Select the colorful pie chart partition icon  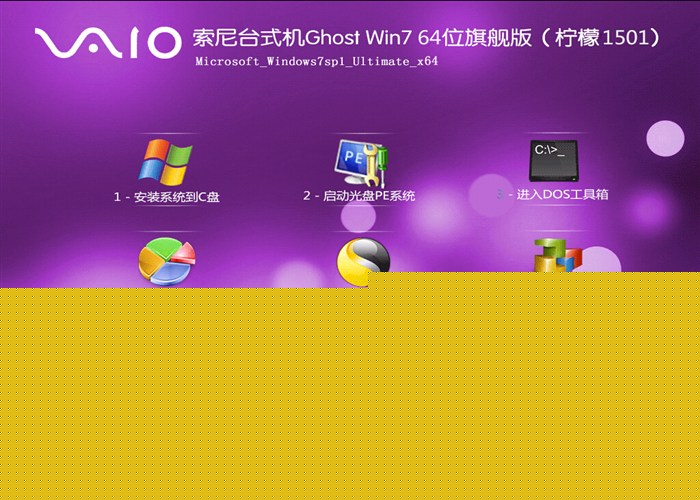pos(165,262)
